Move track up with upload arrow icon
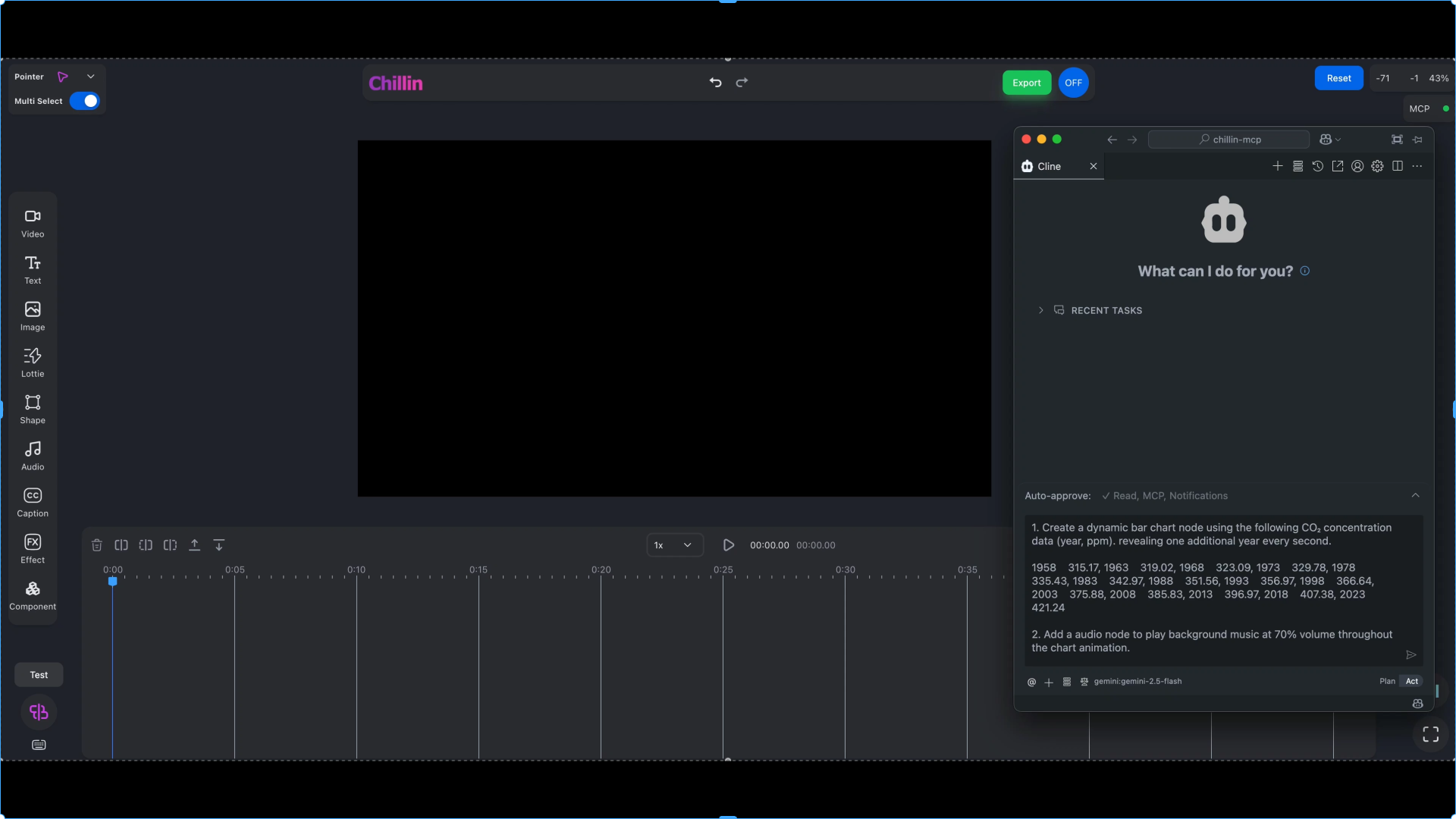 pos(194,545)
